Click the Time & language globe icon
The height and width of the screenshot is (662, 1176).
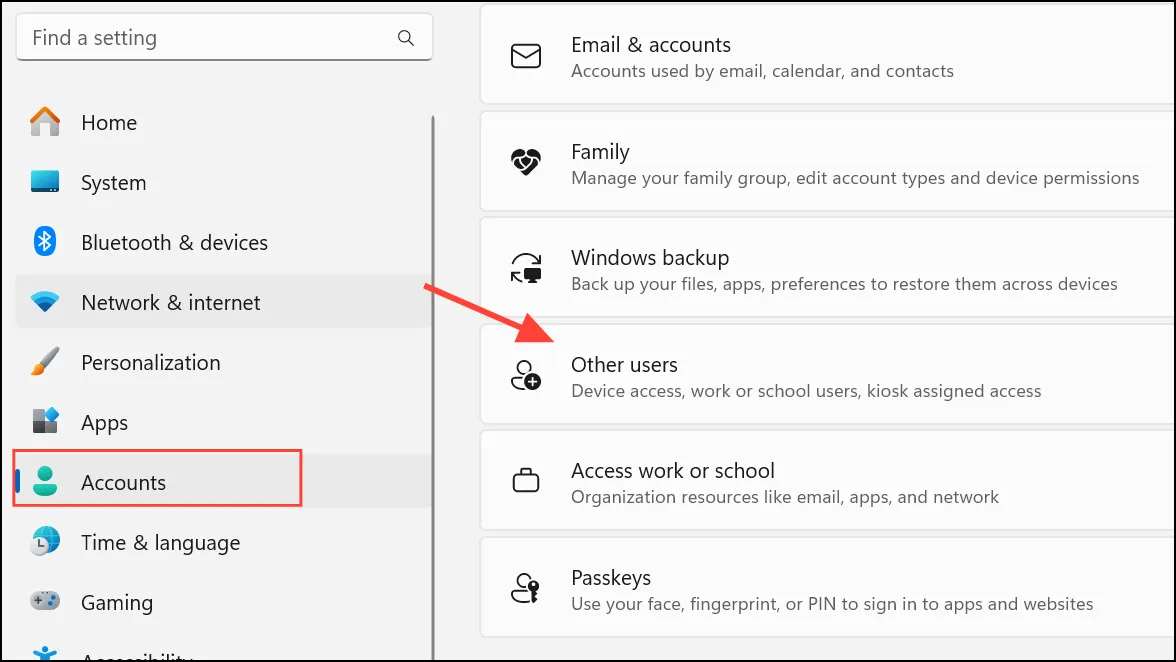(45, 541)
